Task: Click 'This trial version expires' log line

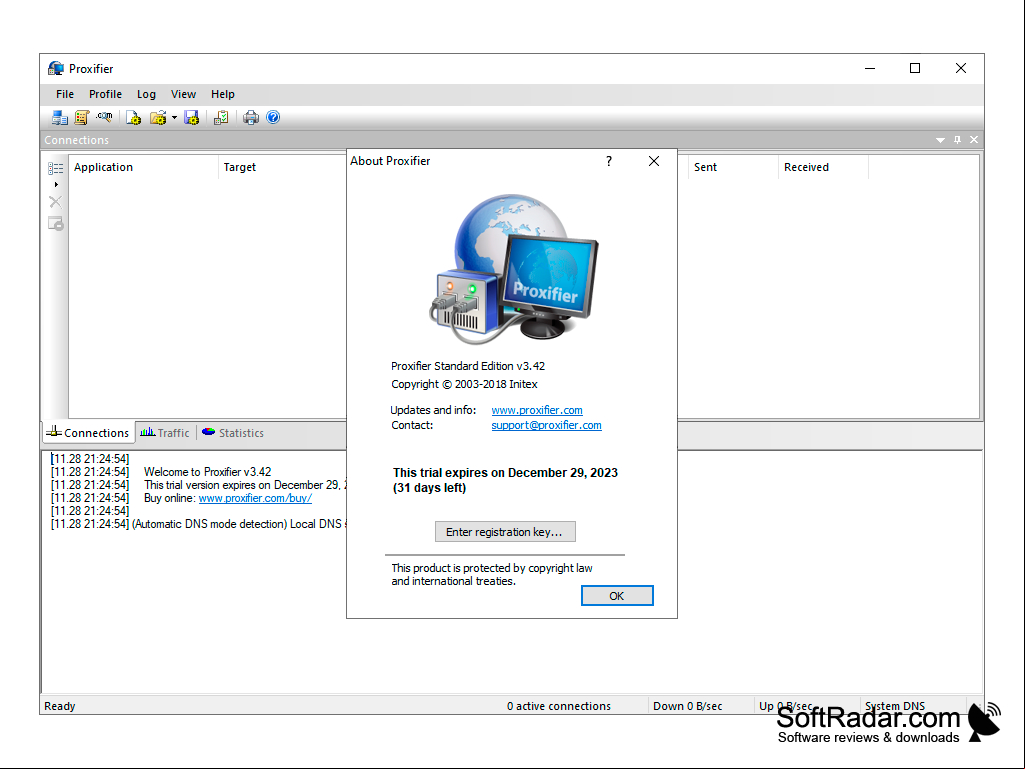Action: tap(245, 485)
